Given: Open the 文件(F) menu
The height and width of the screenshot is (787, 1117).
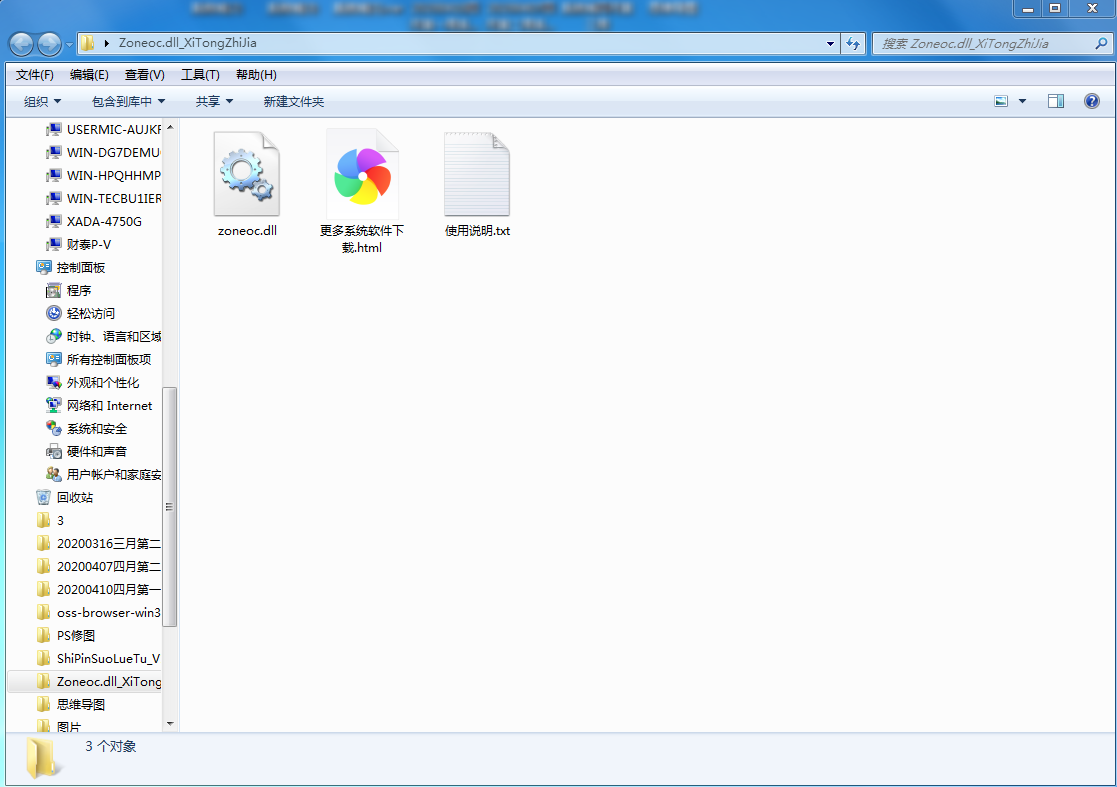Looking at the screenshot, I should pyautogui.click(x=35, y=75).
